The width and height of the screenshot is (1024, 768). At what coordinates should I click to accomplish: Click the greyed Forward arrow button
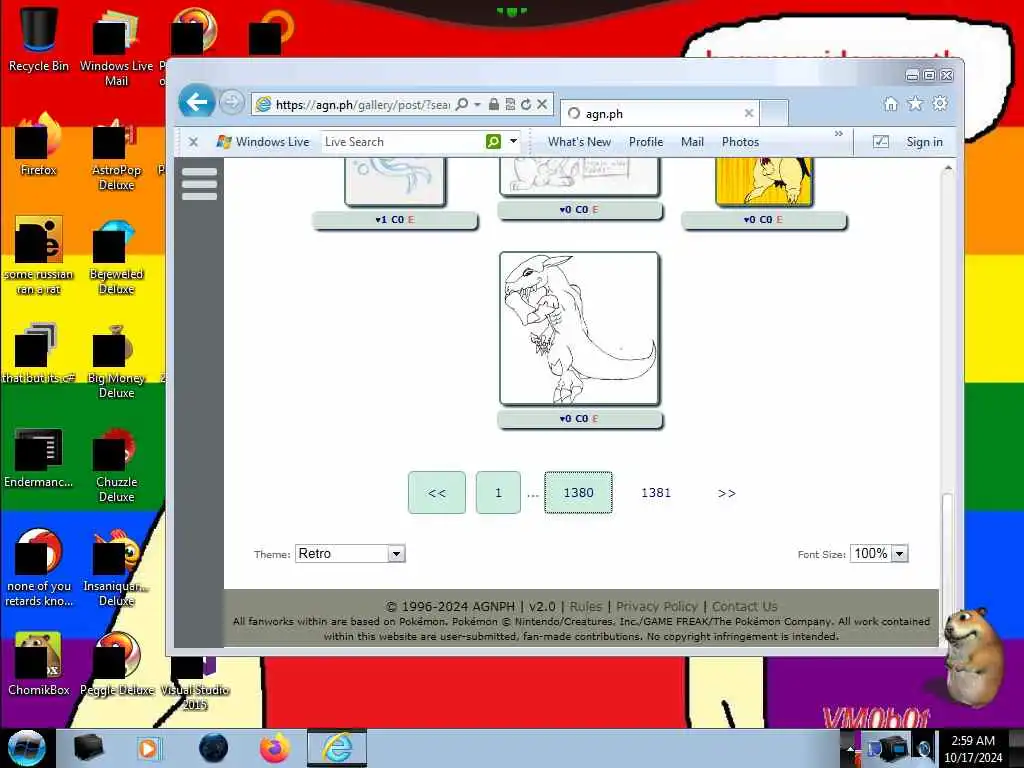[231, 103]
